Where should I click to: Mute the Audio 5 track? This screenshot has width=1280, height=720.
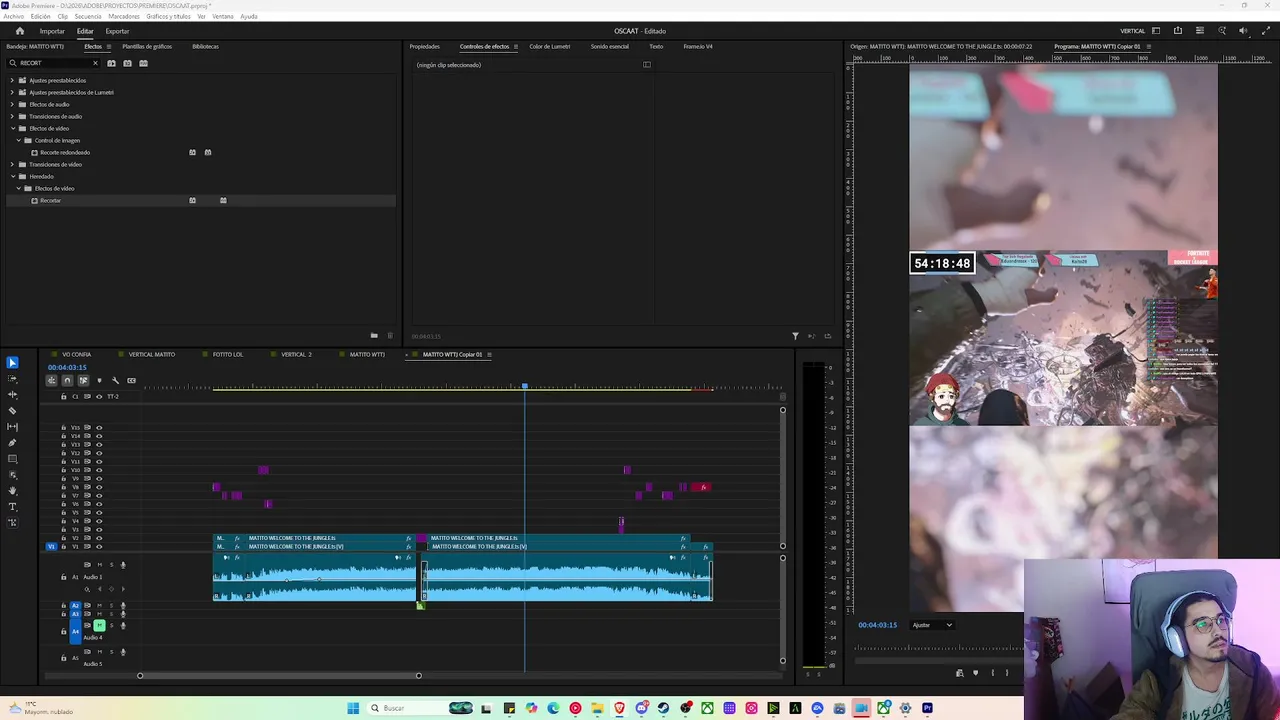(99, 652)
